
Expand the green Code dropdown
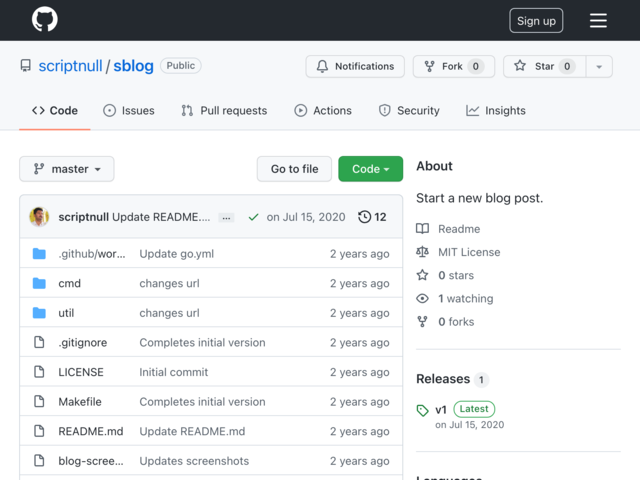(371, 169)
